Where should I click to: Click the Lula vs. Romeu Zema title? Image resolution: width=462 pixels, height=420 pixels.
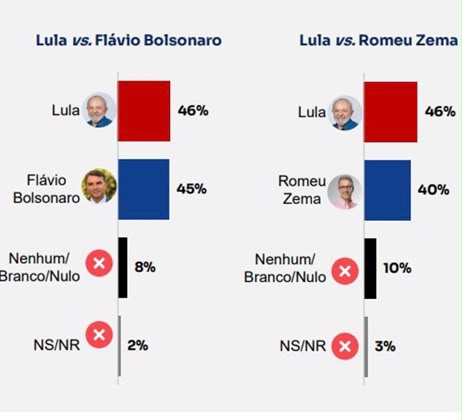coord(379,41)
